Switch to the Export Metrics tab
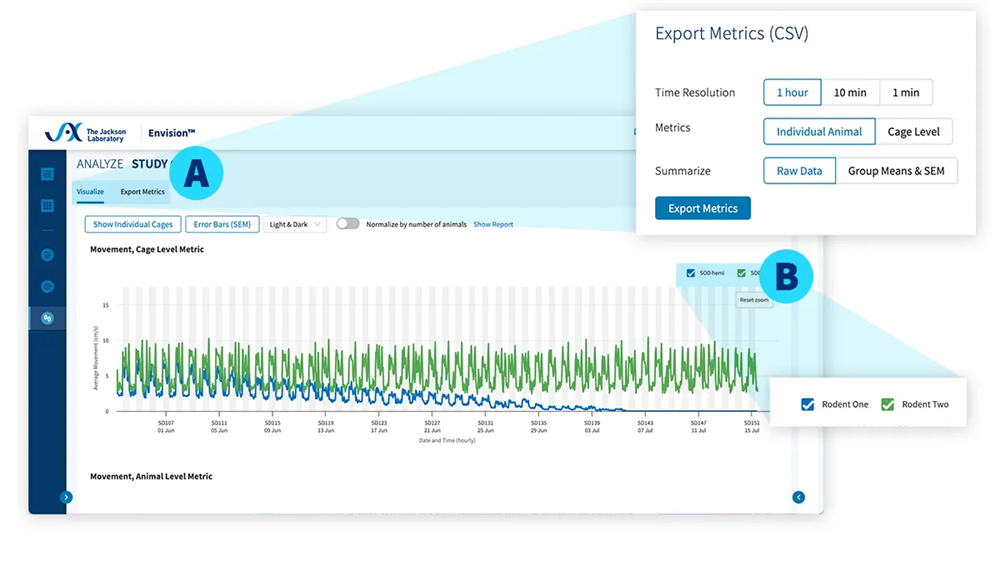 pos(142,192)
